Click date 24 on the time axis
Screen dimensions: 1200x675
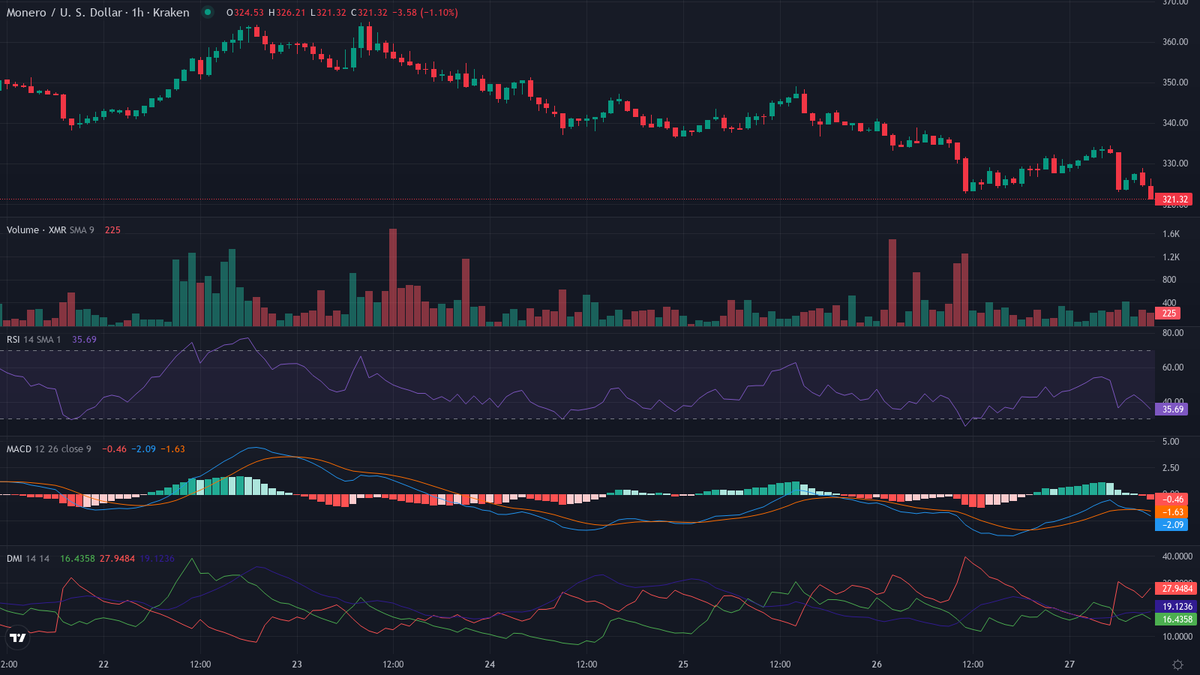pos(490,664)
